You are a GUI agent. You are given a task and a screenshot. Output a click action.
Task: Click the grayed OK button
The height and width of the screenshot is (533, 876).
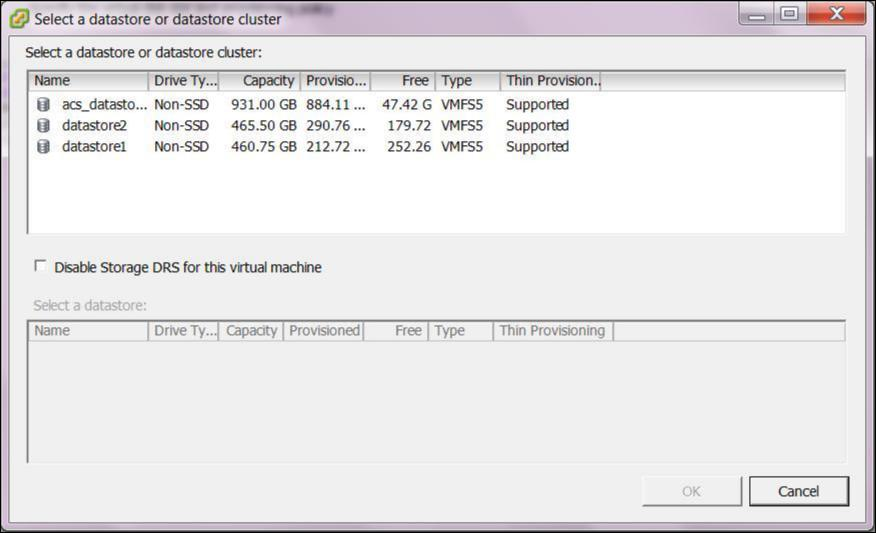tap(692, 491)
